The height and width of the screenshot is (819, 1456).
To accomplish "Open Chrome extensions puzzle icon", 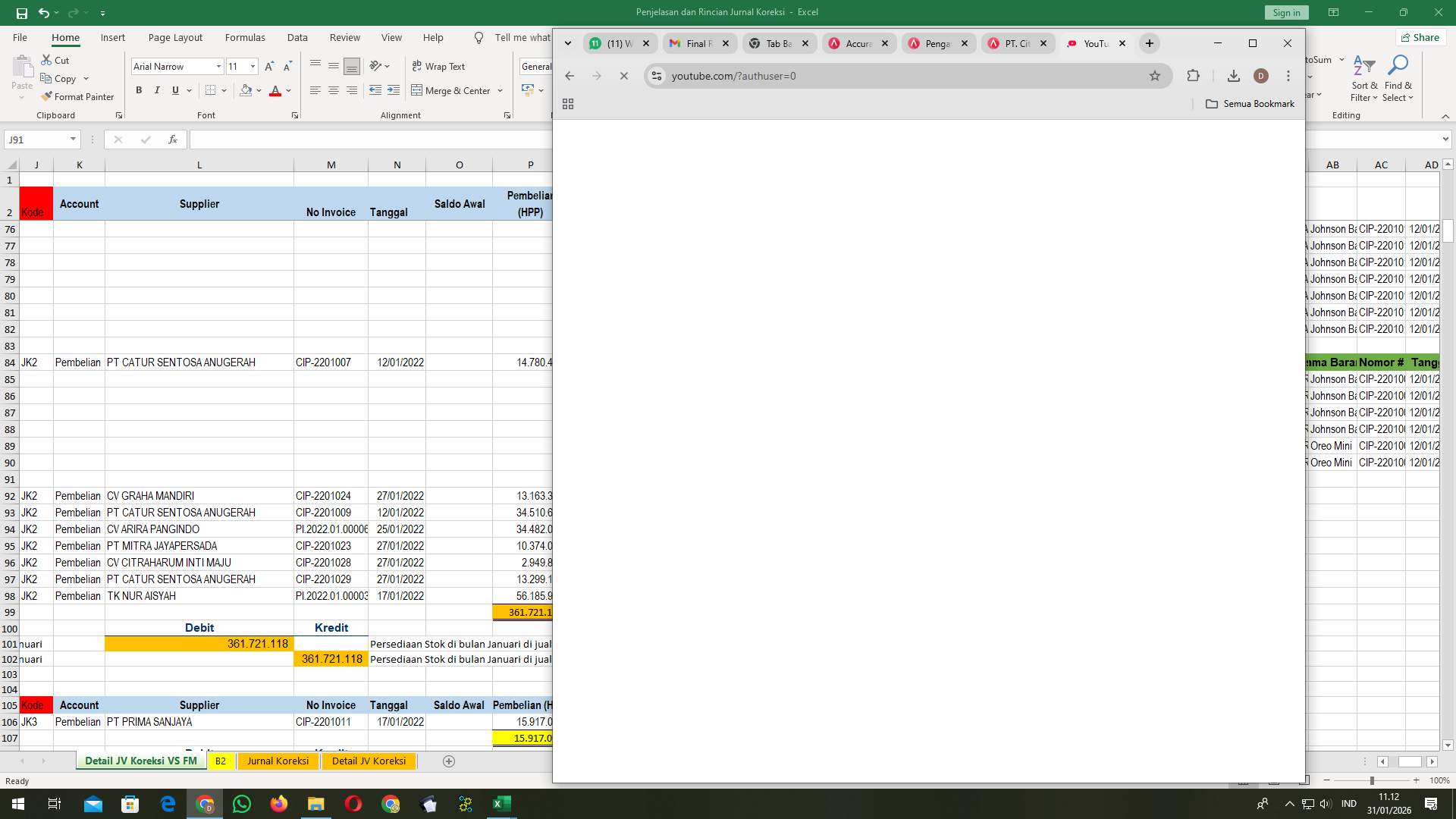I will pos(1193,76).
